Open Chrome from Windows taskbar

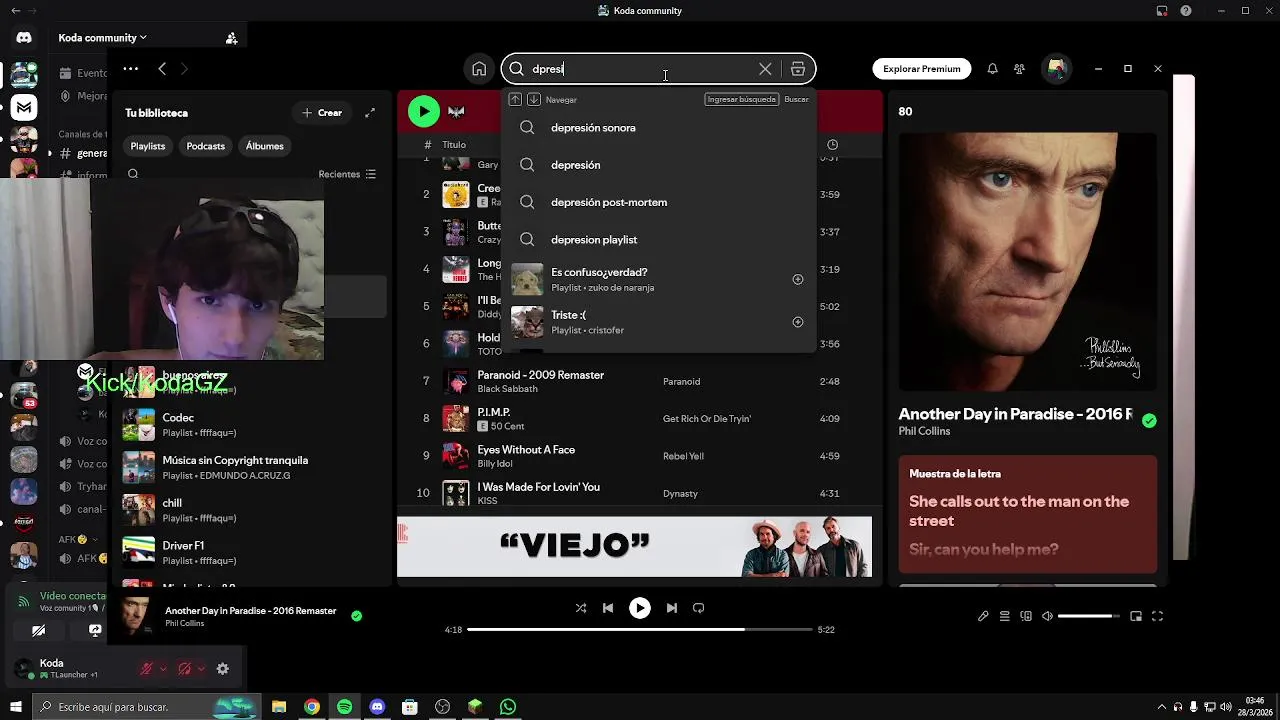[312, 707]
